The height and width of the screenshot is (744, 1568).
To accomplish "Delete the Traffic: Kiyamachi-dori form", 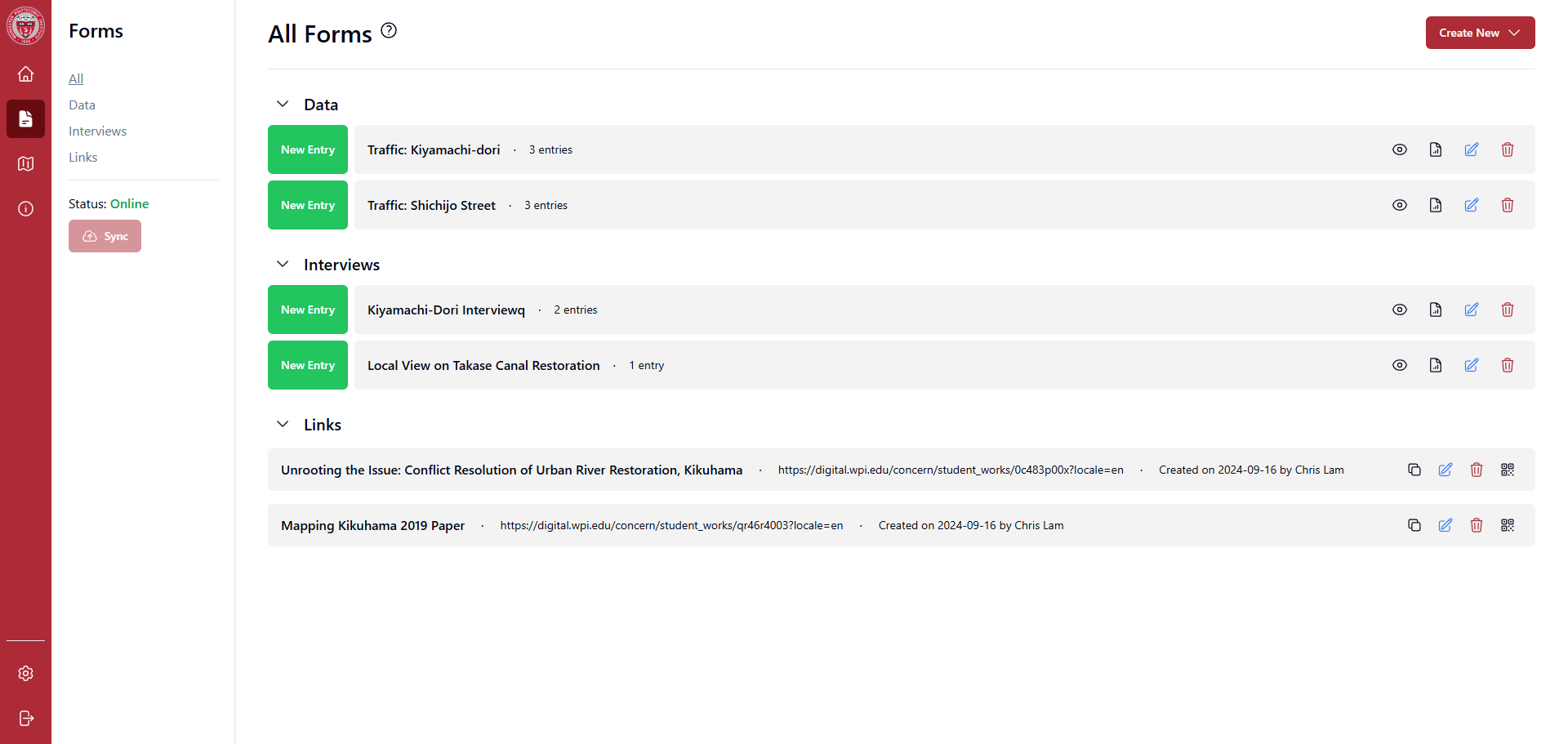I will (x=1507, y=149).
